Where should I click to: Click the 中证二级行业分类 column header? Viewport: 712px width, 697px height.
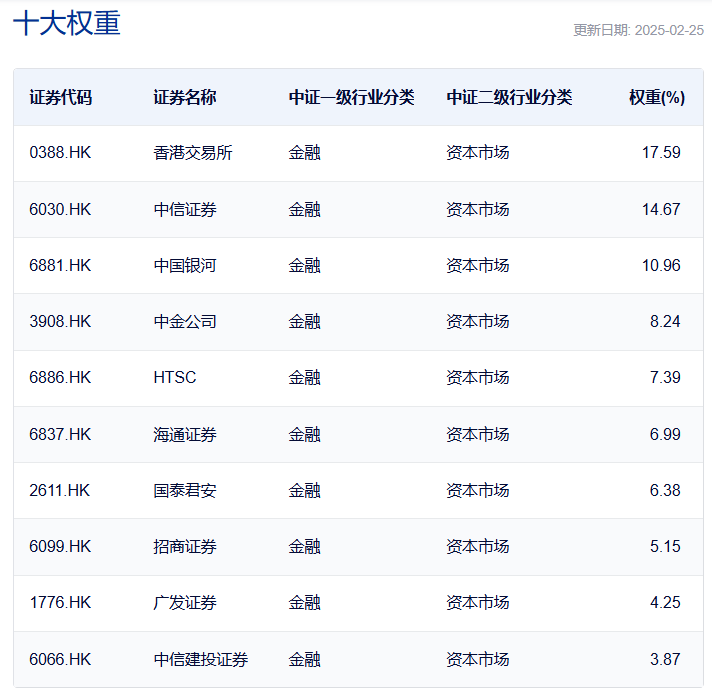(509, 98)
